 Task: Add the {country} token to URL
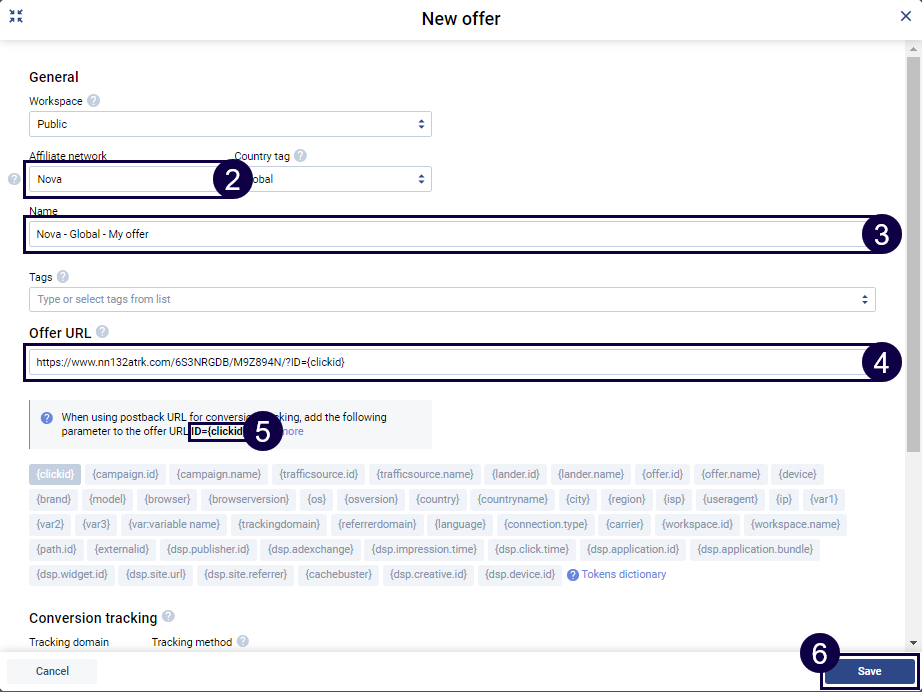(437, 498)
